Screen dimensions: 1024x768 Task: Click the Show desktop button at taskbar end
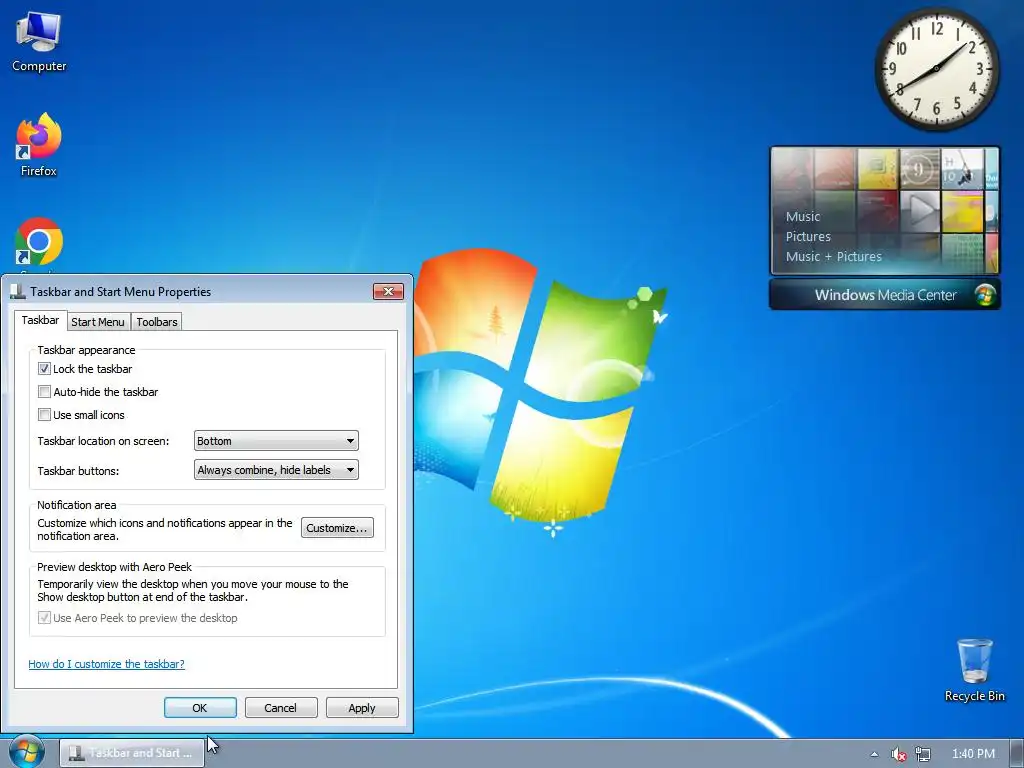(1017, 753)
